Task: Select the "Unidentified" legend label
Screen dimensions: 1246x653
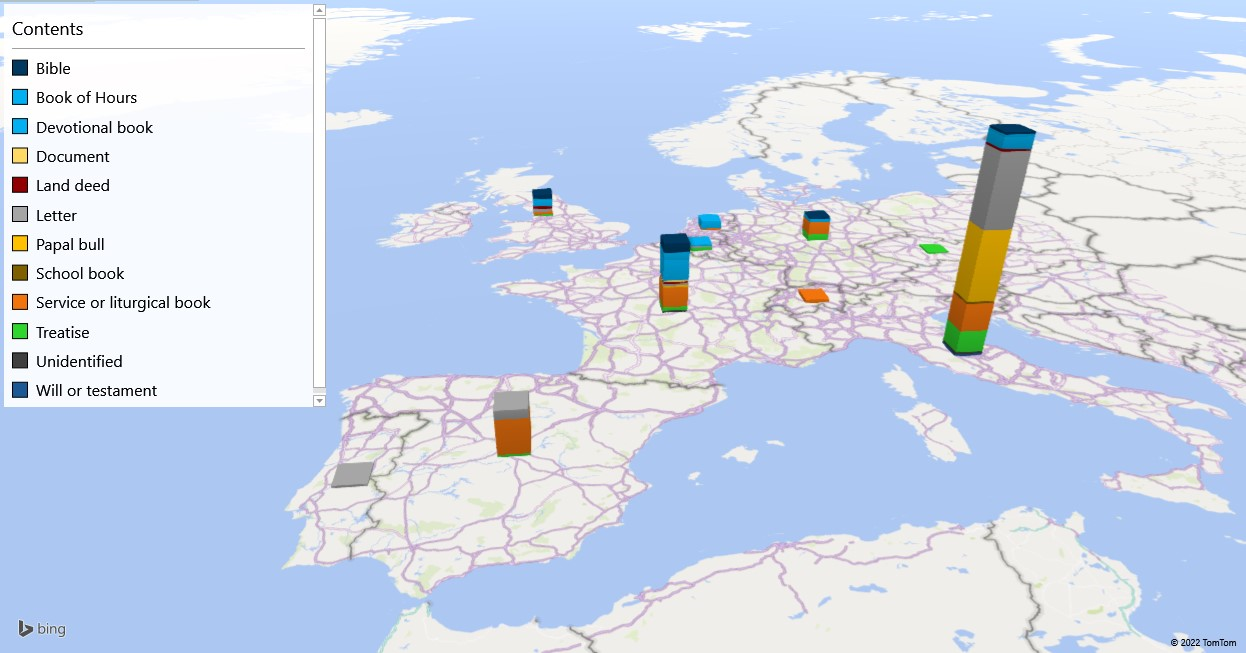Action: (79, 361)
